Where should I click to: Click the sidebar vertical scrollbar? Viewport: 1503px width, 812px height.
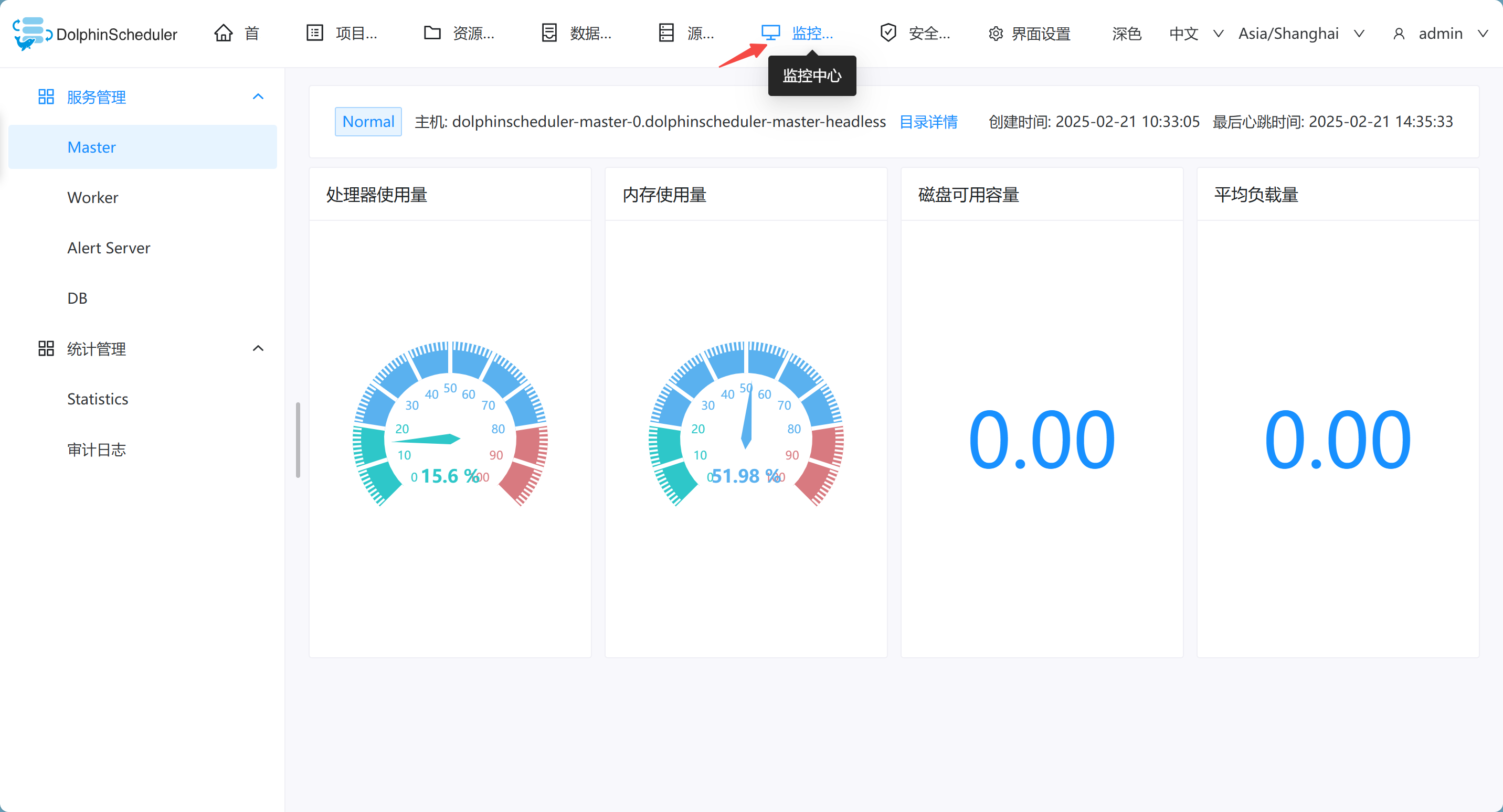[298, 440]
